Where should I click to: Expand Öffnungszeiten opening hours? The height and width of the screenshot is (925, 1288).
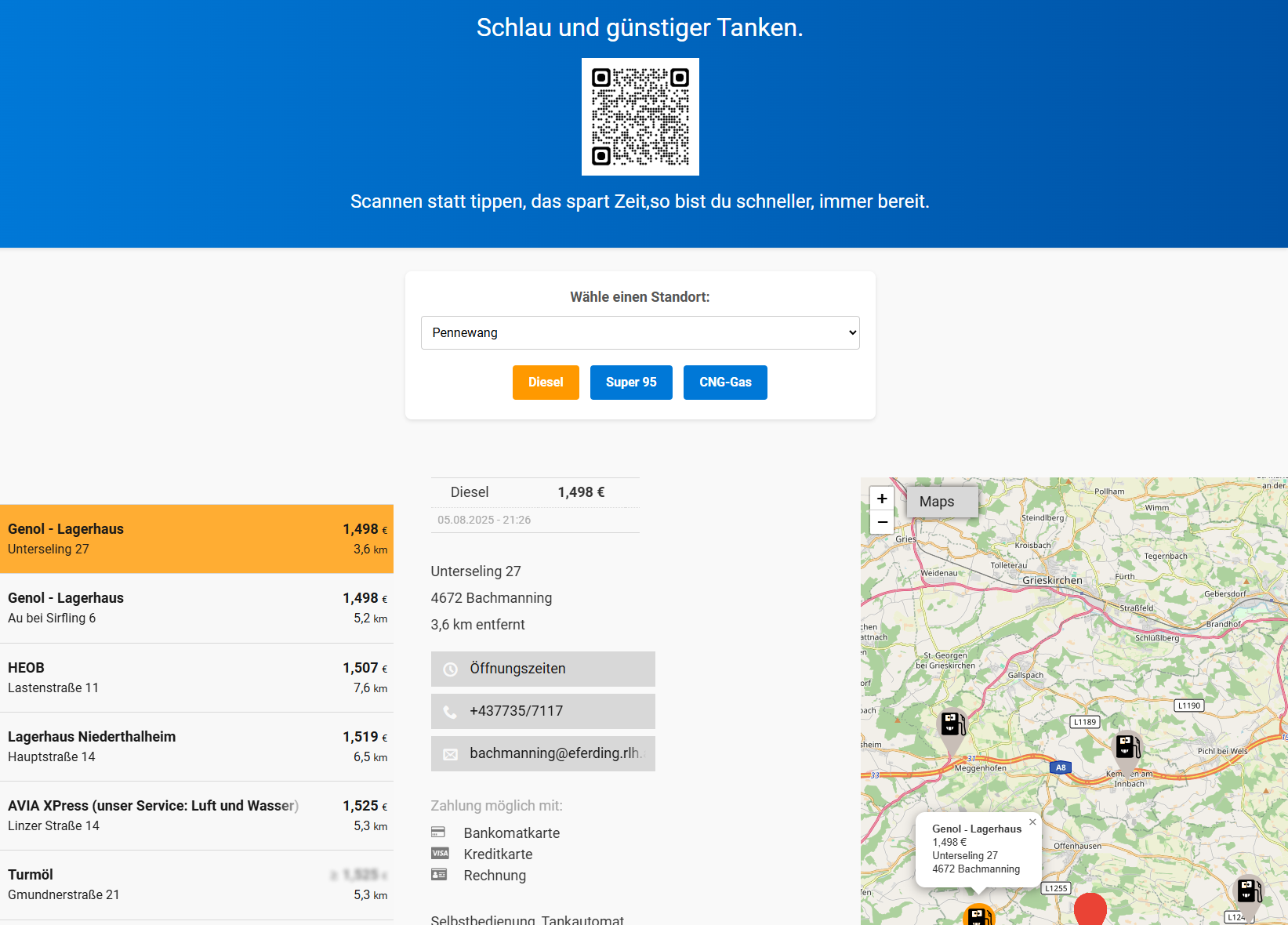(x=542, y=669)
